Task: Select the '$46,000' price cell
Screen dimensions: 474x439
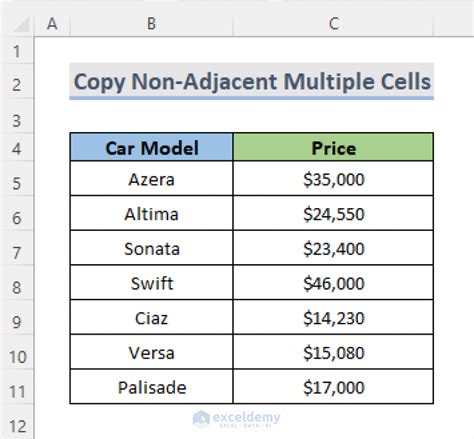Action: coord(333,283)
